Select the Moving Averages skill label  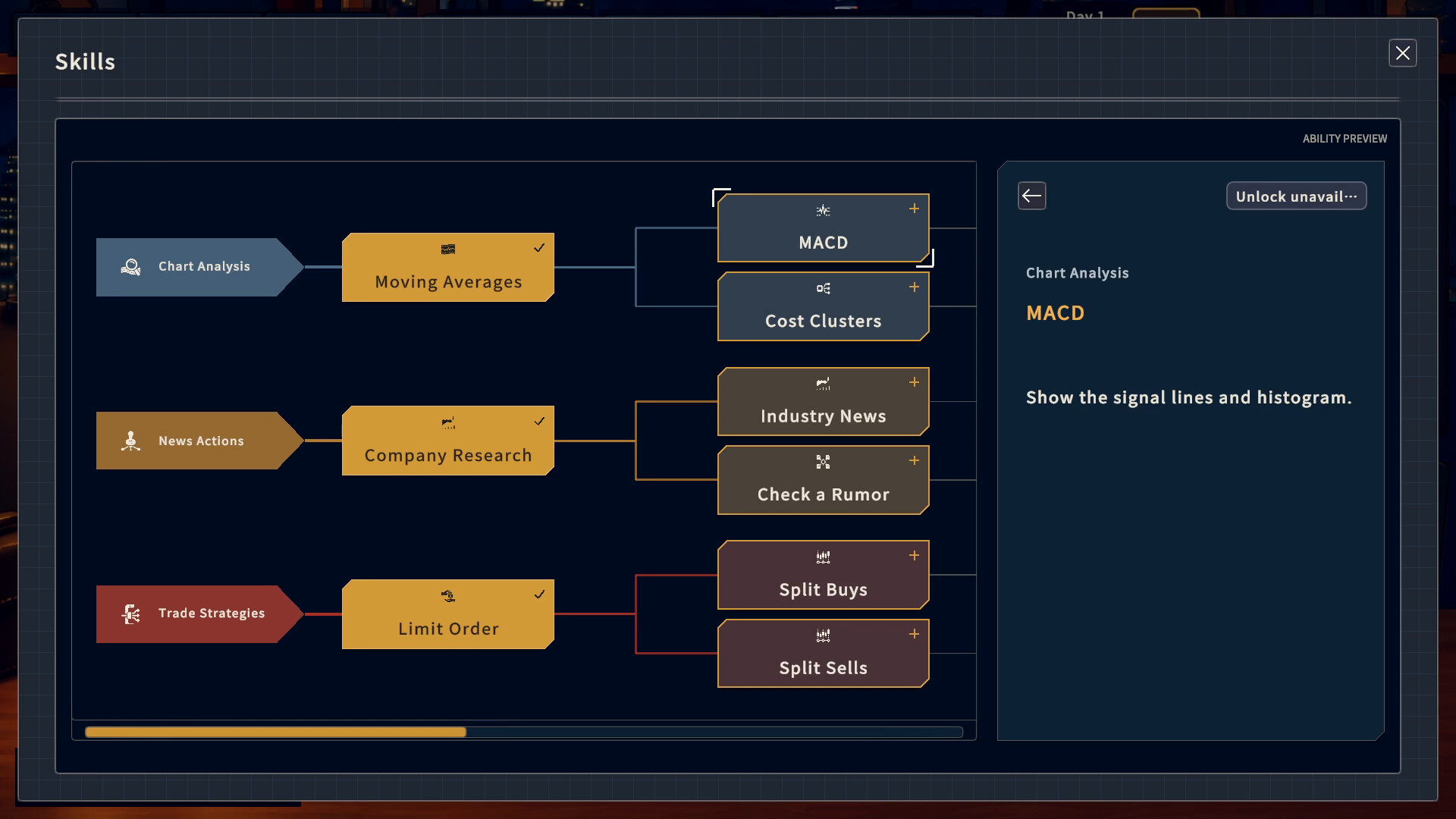(448, 282)
